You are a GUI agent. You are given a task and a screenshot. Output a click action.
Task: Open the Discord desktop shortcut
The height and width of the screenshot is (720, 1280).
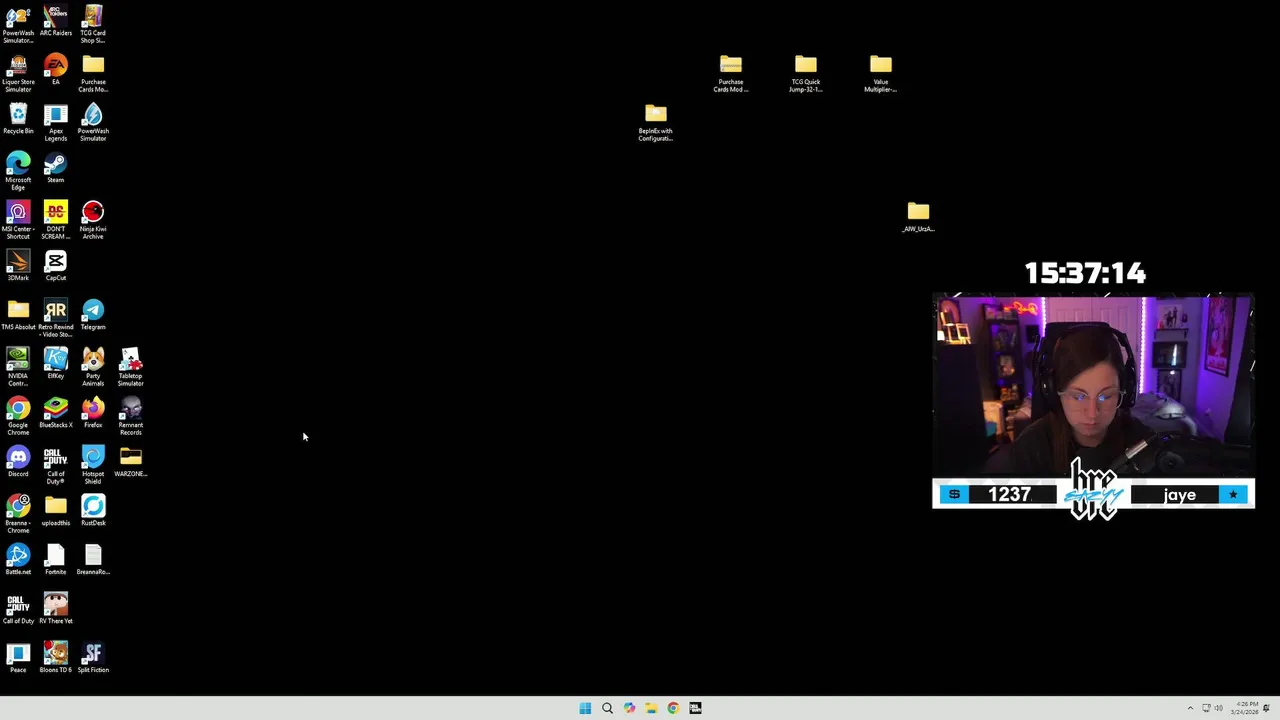coord(18,461)
